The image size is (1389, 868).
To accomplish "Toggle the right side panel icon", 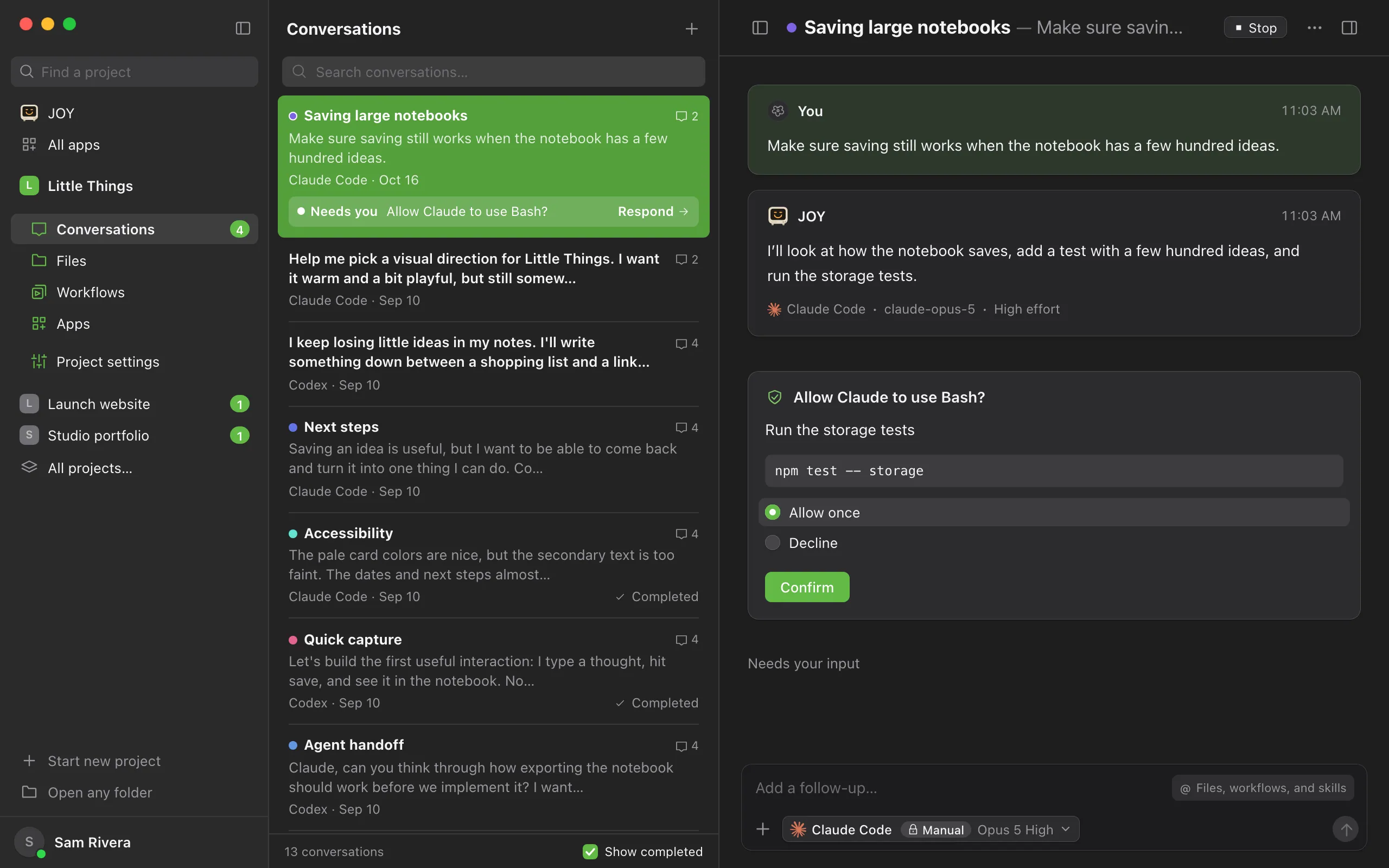I will point(1349,28).
